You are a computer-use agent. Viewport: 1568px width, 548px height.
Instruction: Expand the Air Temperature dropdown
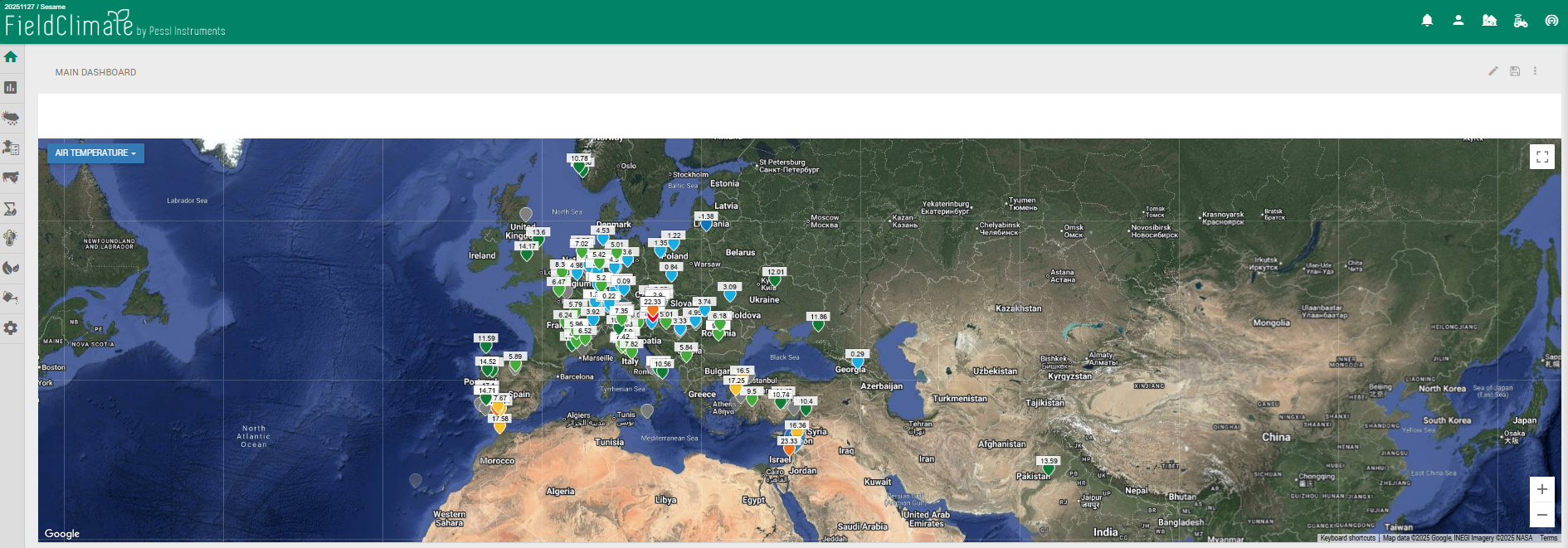coord(95,153)
